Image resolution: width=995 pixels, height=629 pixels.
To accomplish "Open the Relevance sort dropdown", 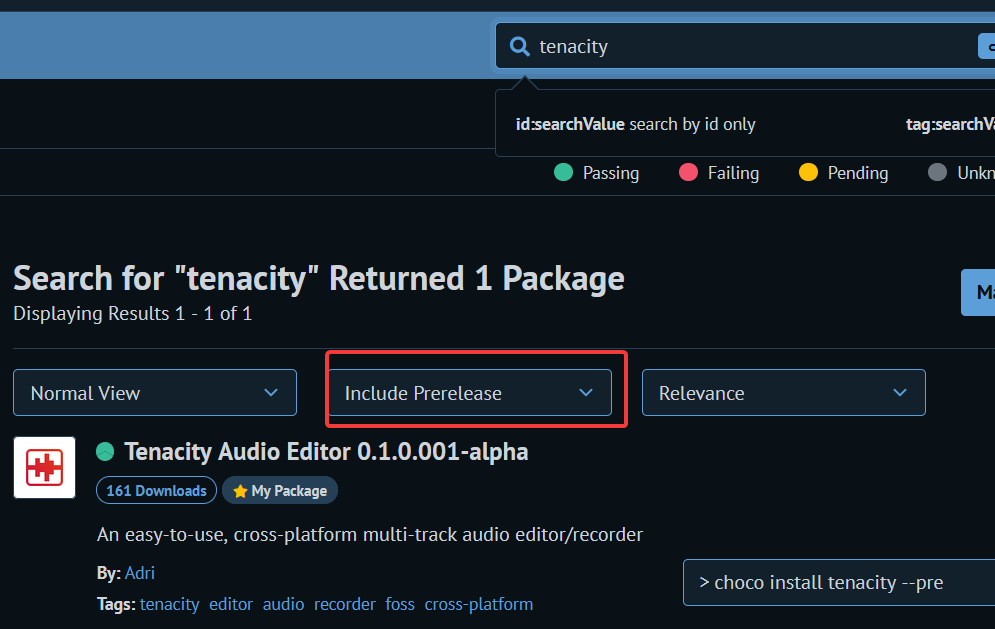I will pos(783,392).
